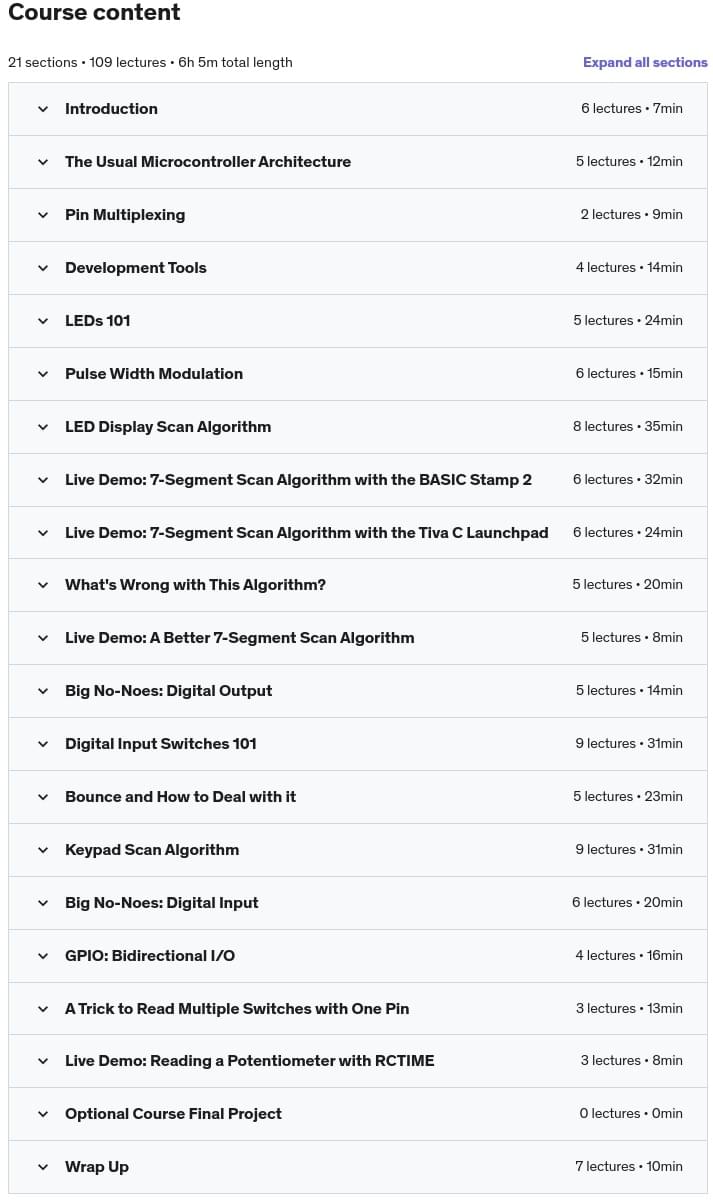The height and width of the screenshot is (1204, 713).
Task: Open the Tiva C Launchpad live demo row
Action: coord(358,533)
